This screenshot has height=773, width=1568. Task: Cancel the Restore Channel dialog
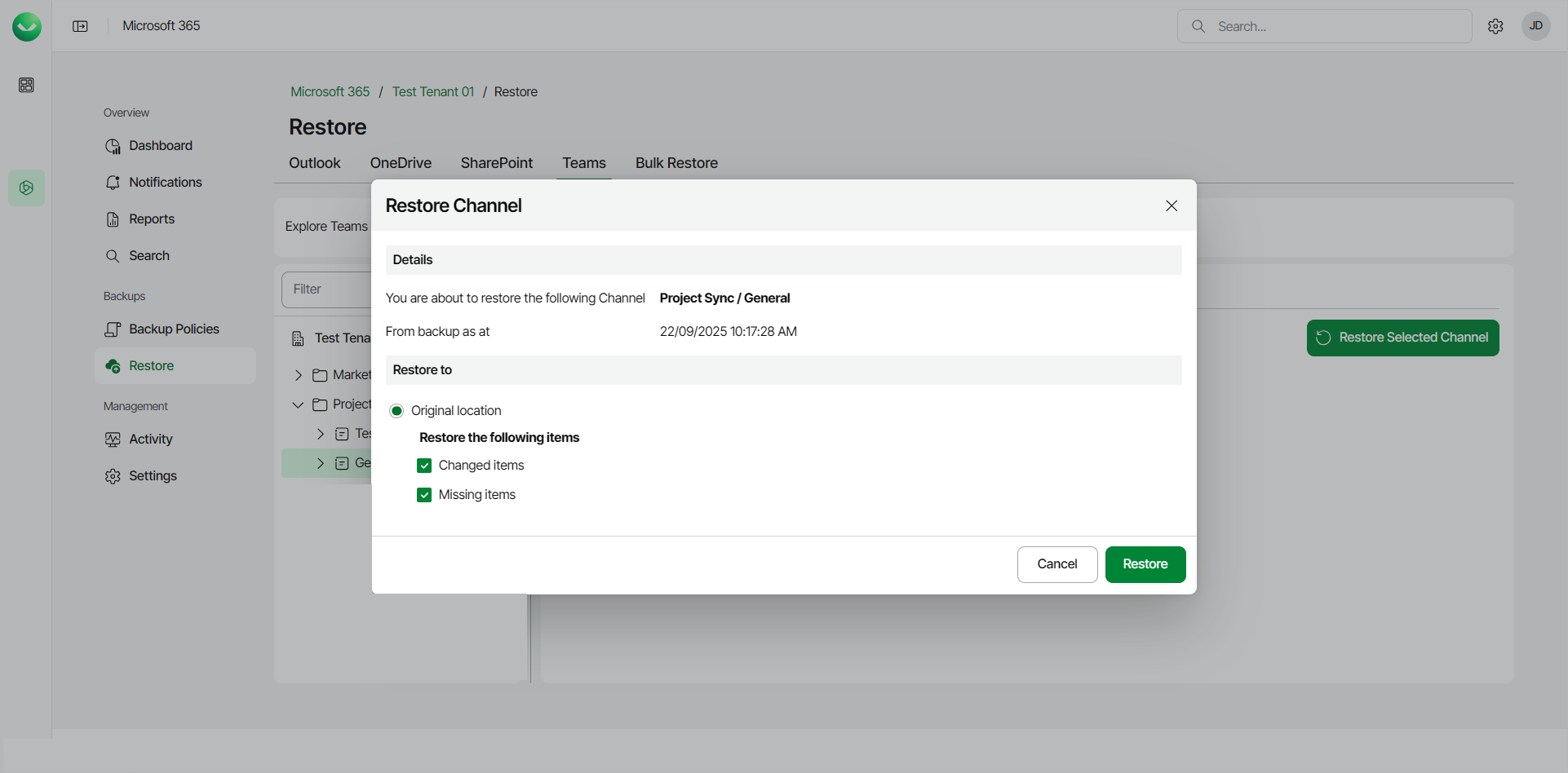tap(1056, 564)
